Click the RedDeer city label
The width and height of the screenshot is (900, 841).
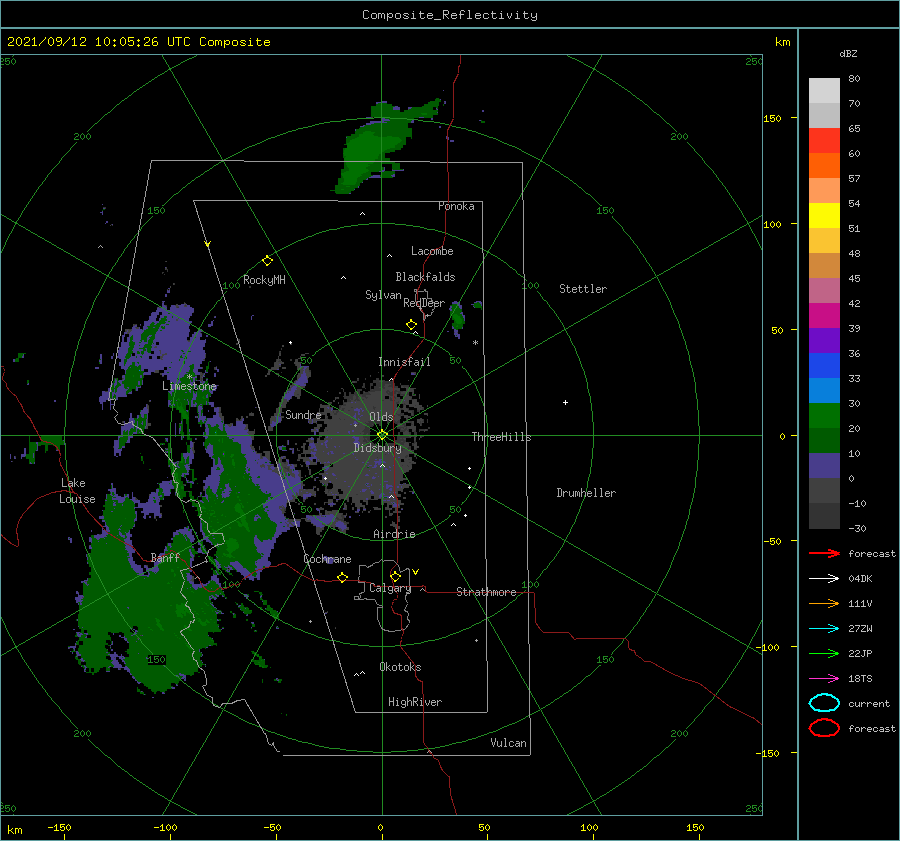(x=424, y=303)
